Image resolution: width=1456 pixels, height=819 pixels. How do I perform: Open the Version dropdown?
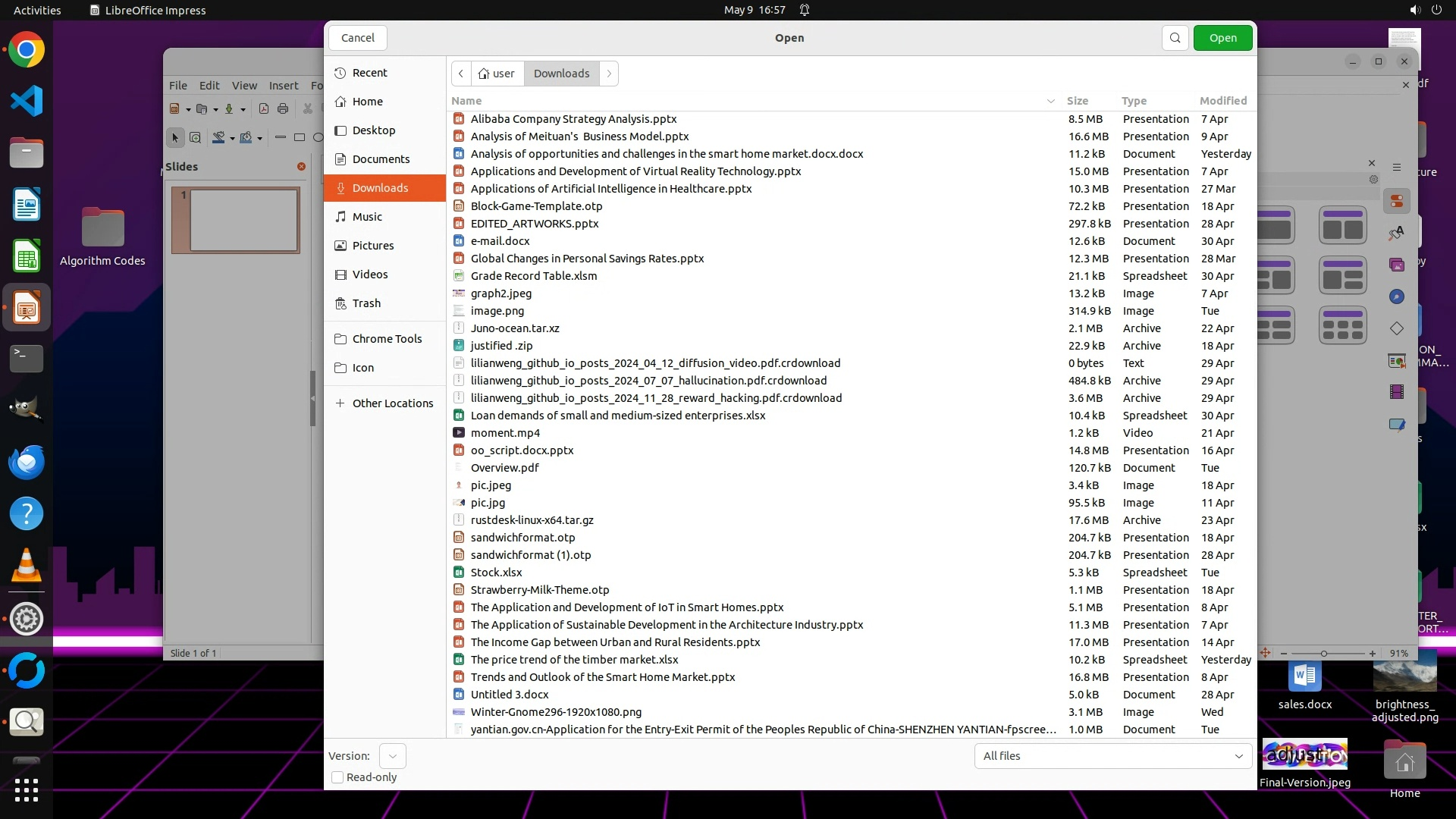392,756
